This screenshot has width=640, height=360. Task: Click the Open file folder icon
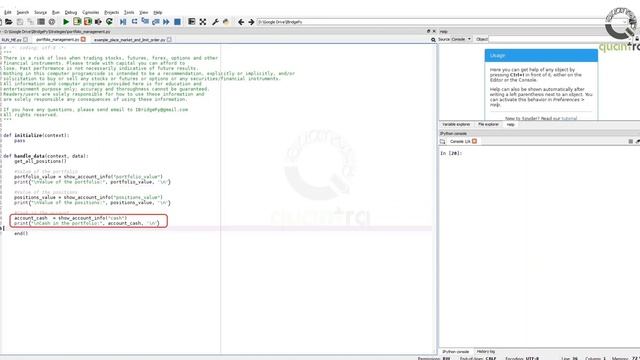coord(9,22)
